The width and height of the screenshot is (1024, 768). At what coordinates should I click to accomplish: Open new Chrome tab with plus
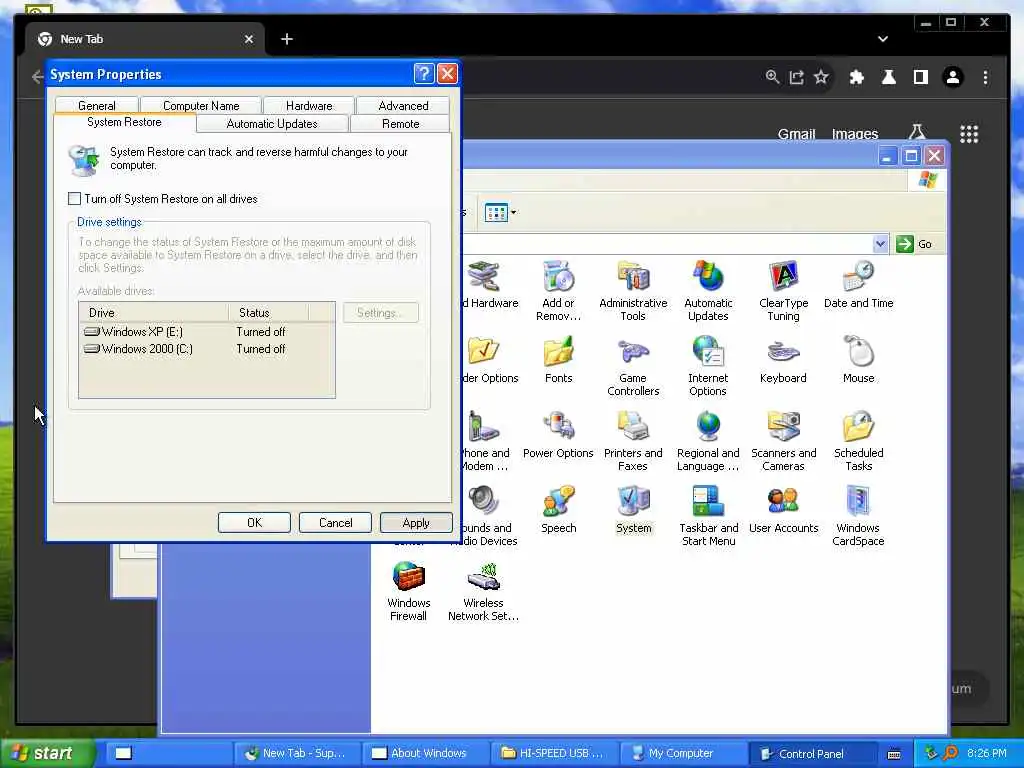[x=287, y=39]
